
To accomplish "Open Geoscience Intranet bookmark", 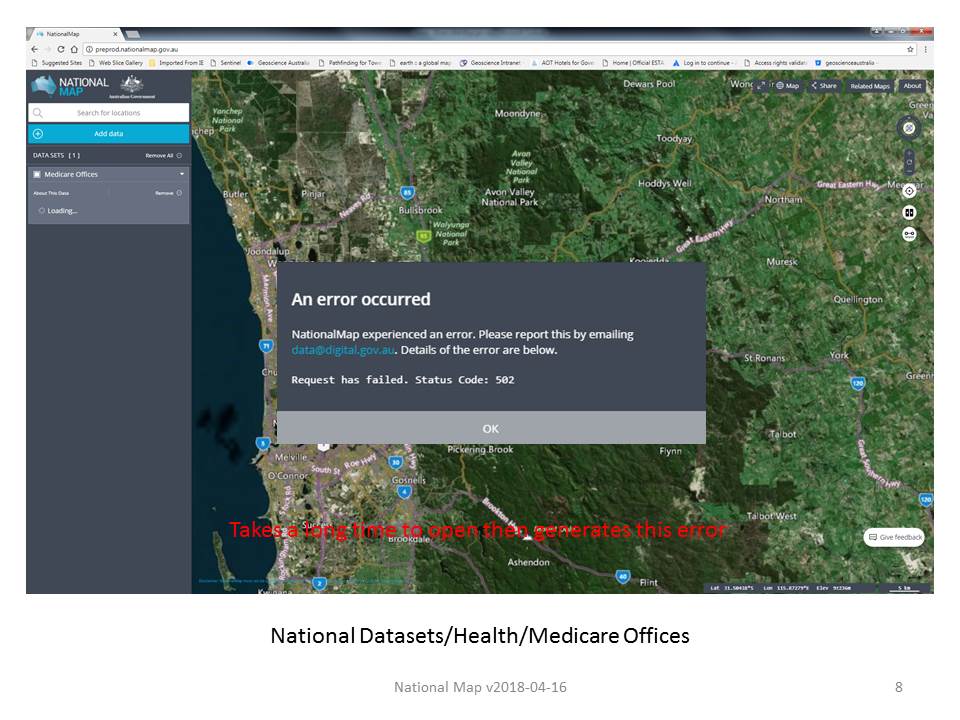I will 490,62.
